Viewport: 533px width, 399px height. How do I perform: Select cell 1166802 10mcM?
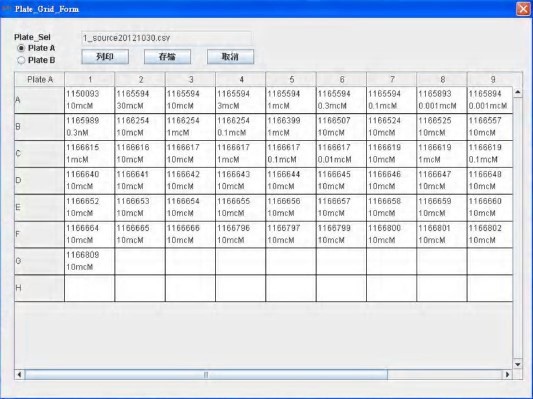tap(490, 234)
